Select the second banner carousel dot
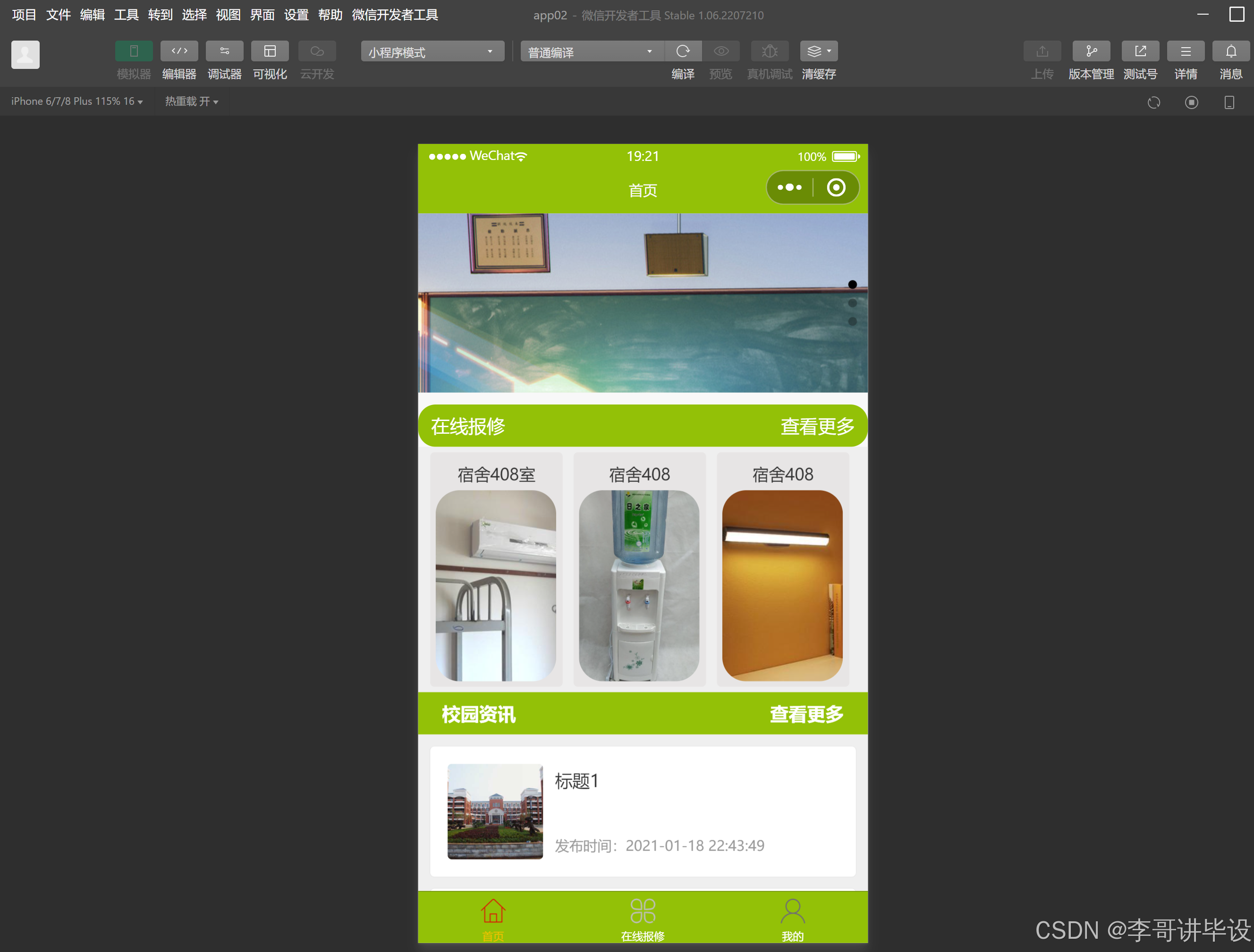1254x952 pixels. tap(852, 303)
